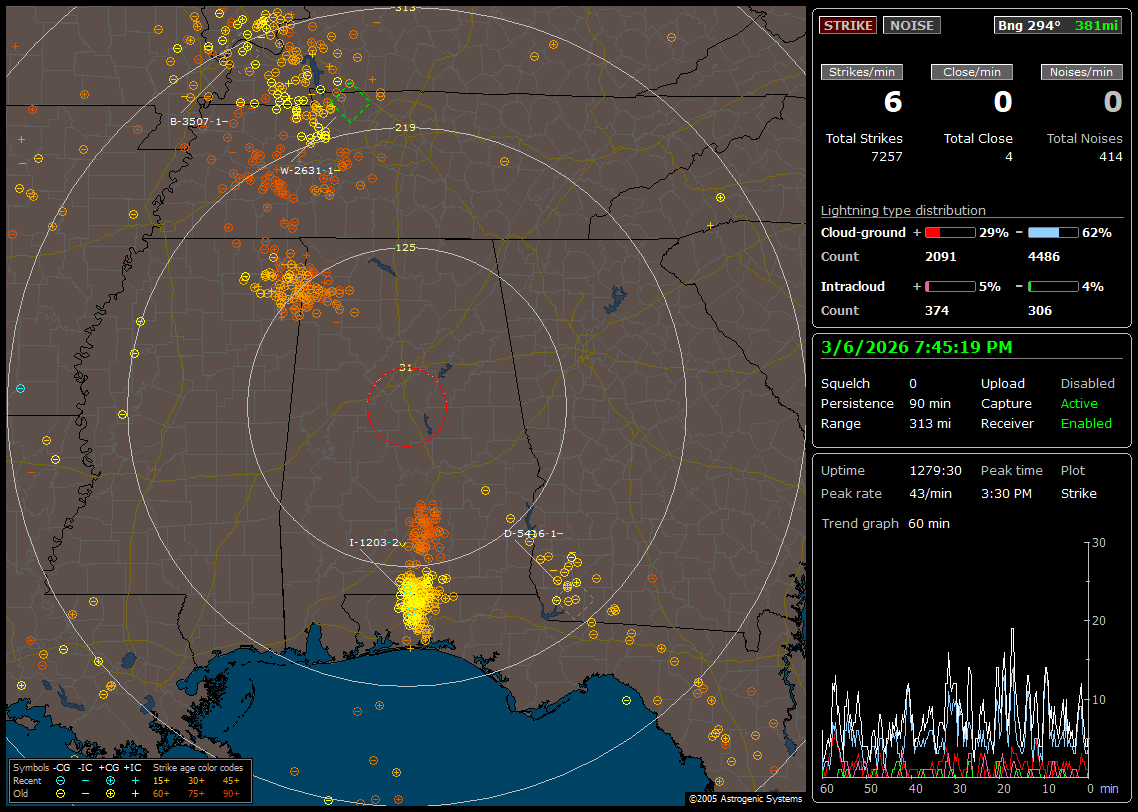
Task: Click the blue negative cloud-ground percentage bar
Action: [x=1053, y=232]
